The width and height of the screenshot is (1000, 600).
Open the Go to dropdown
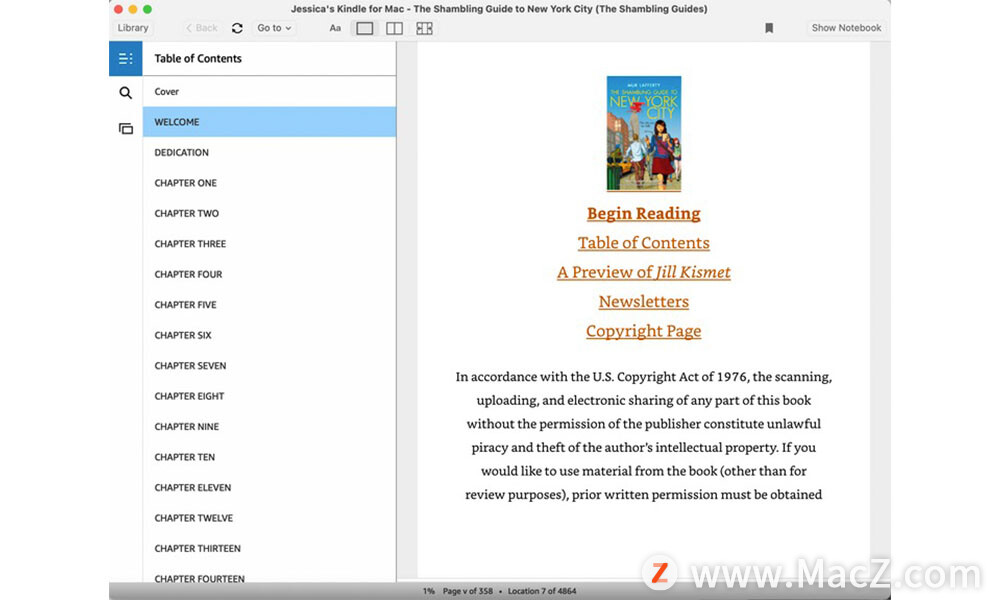click(274, 28)
